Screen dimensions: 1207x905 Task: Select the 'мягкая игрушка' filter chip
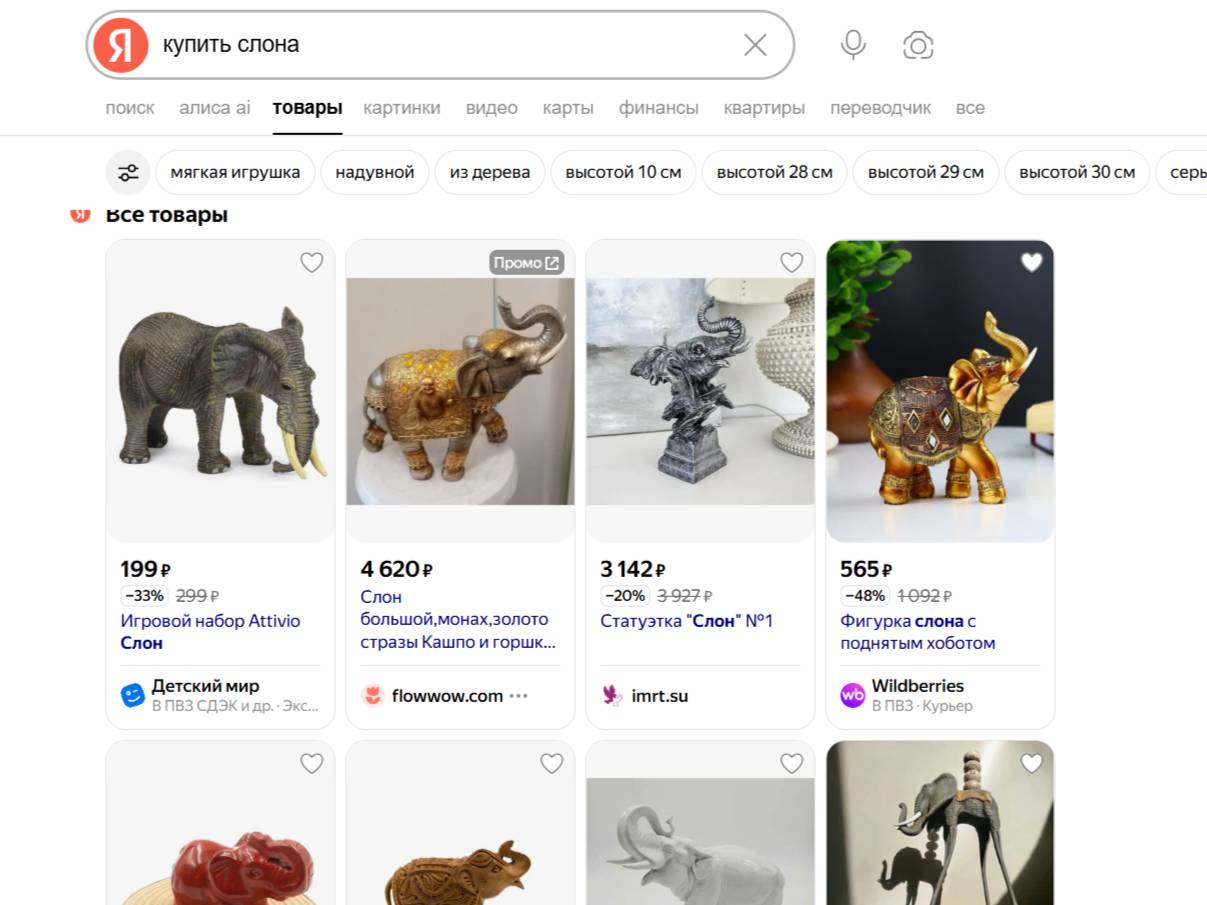coord(235,172)
